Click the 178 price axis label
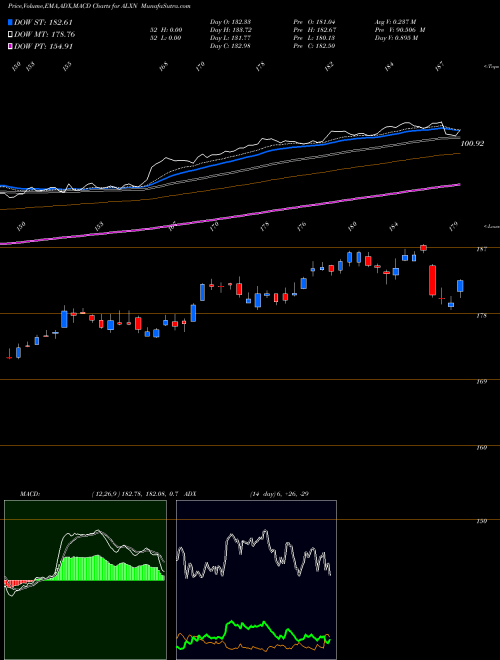 (x=481, y=315)
